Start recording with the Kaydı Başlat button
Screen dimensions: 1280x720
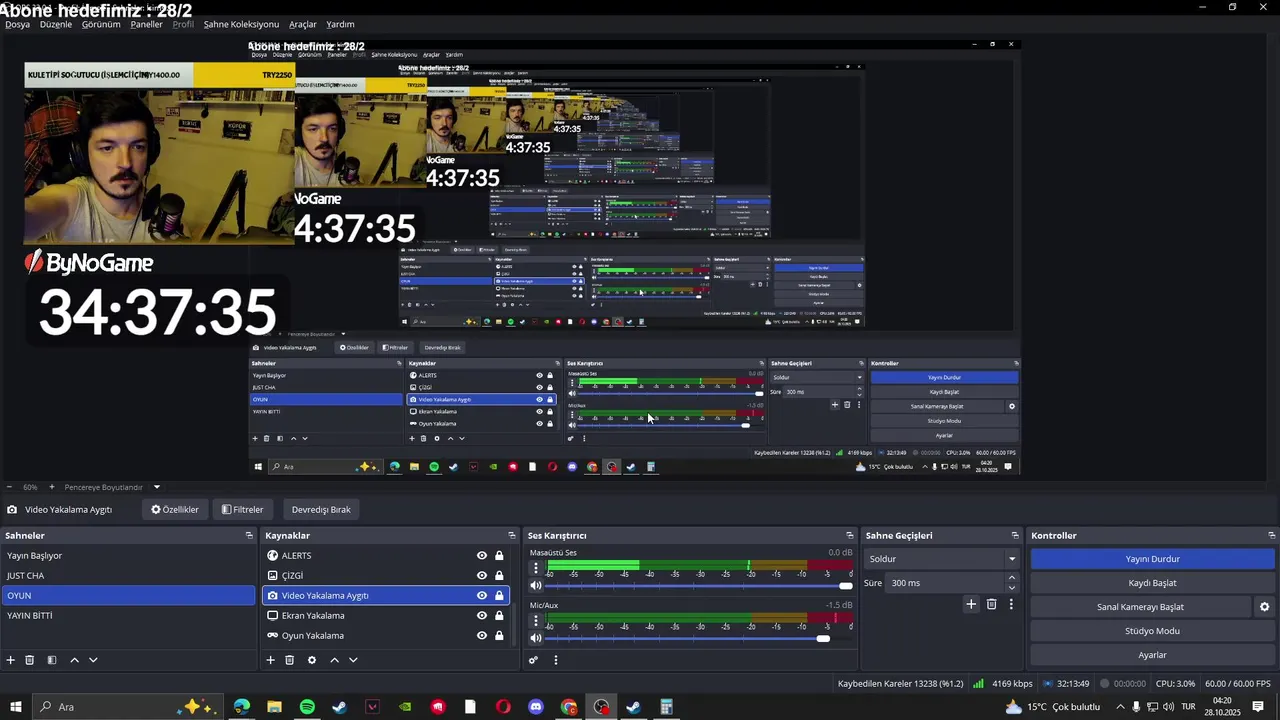coord(1153,583)
